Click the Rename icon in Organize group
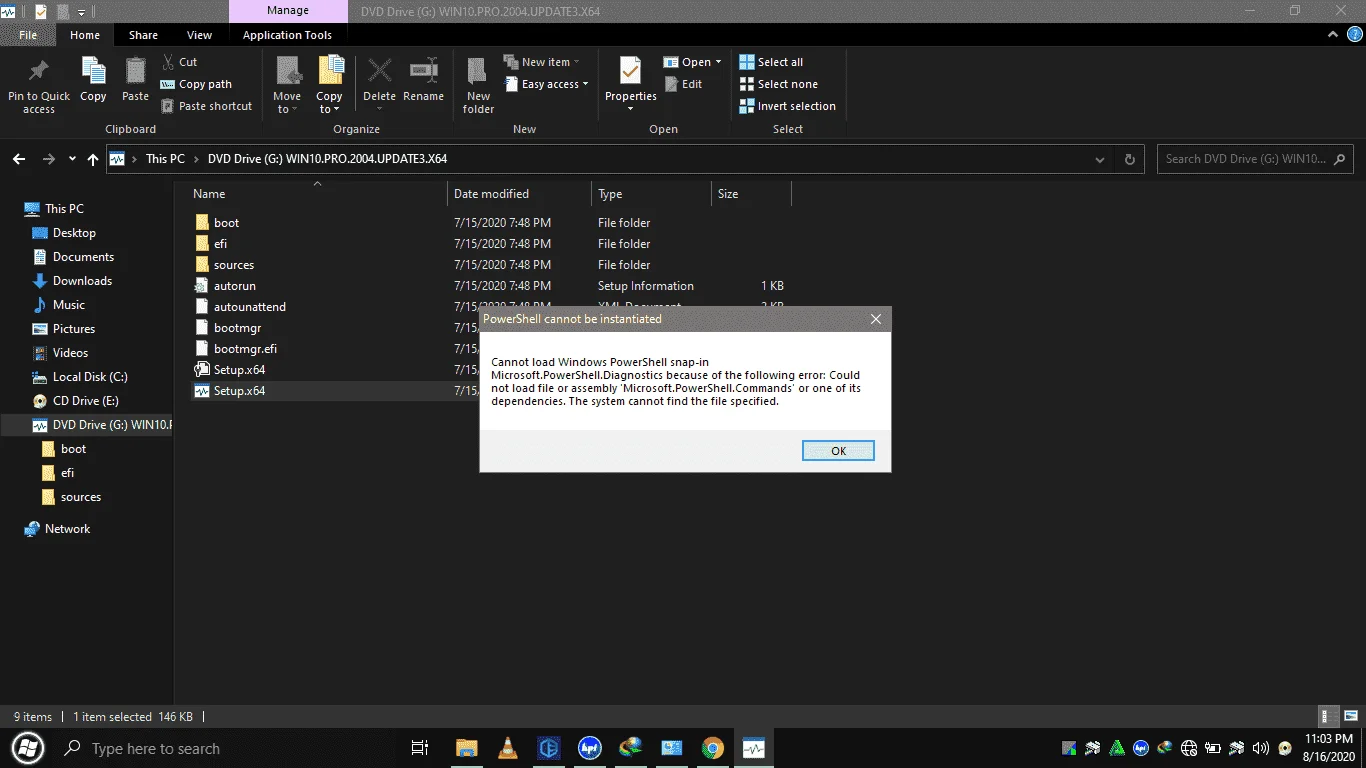This screenshot has width=1366, height=768. coord(423,72)
